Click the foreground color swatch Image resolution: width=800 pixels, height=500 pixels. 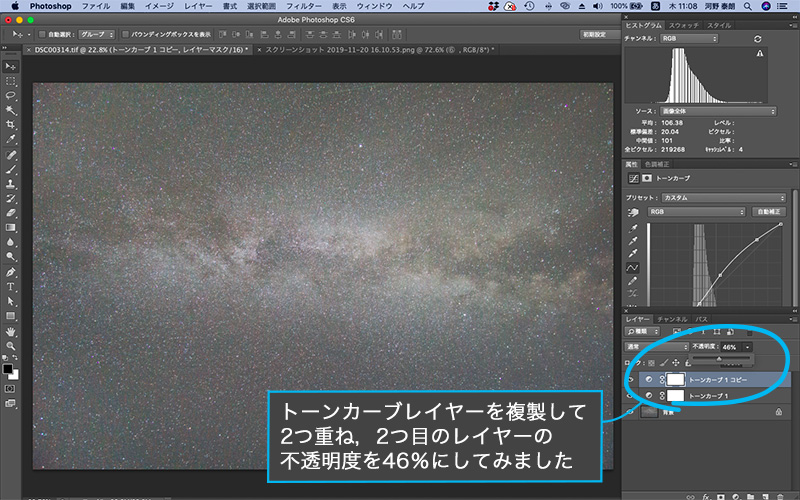coord(7,369)
